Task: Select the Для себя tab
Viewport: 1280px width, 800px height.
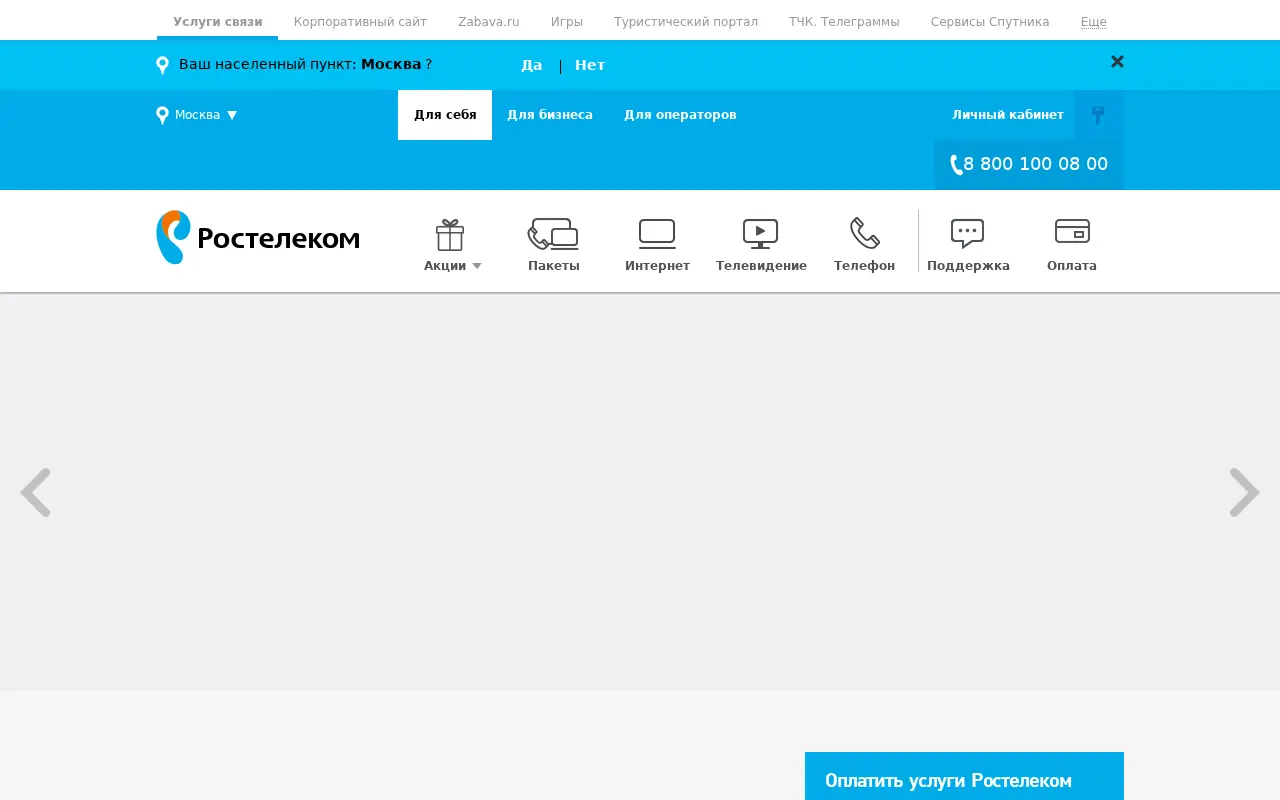Action: point(445,115)
